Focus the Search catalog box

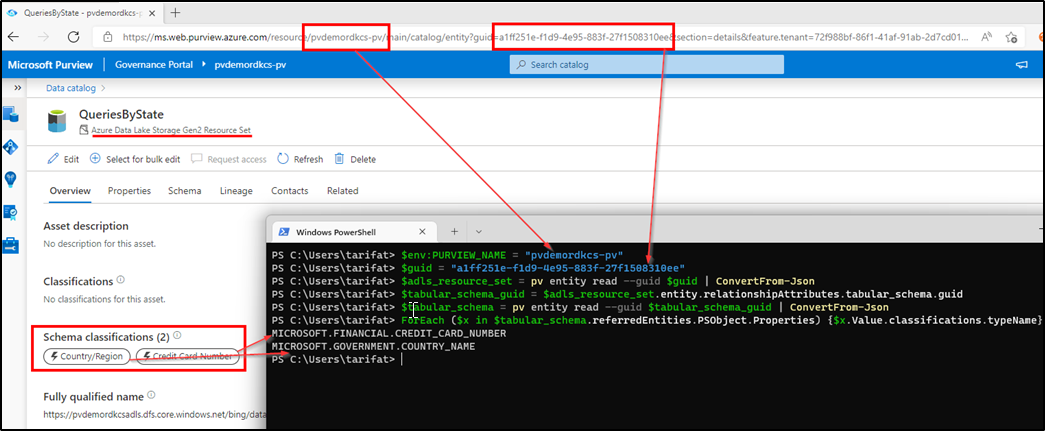[x=646, y=65]
